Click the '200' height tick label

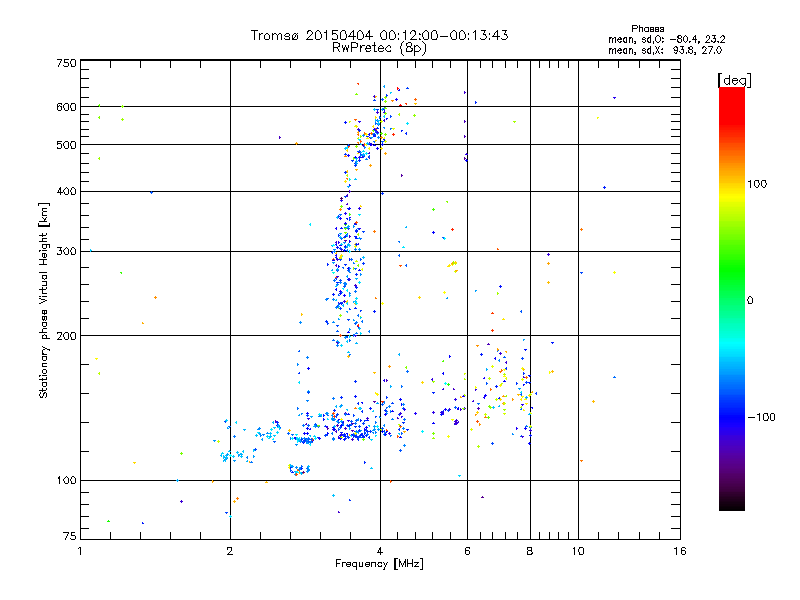66,336
